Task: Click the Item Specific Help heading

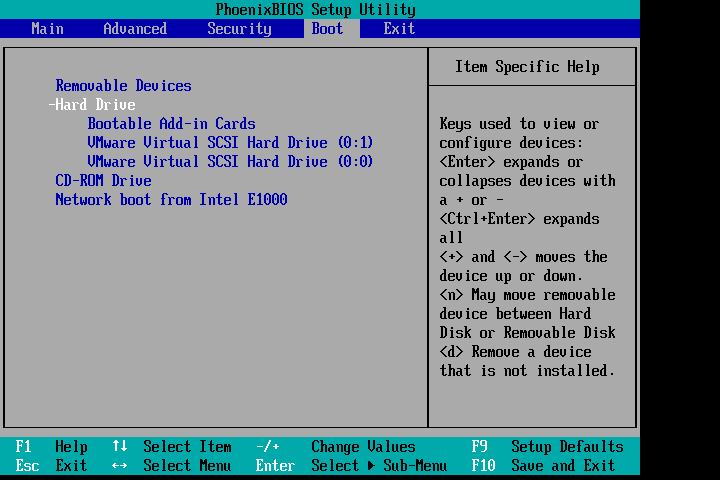Action: tap(527, 67)
